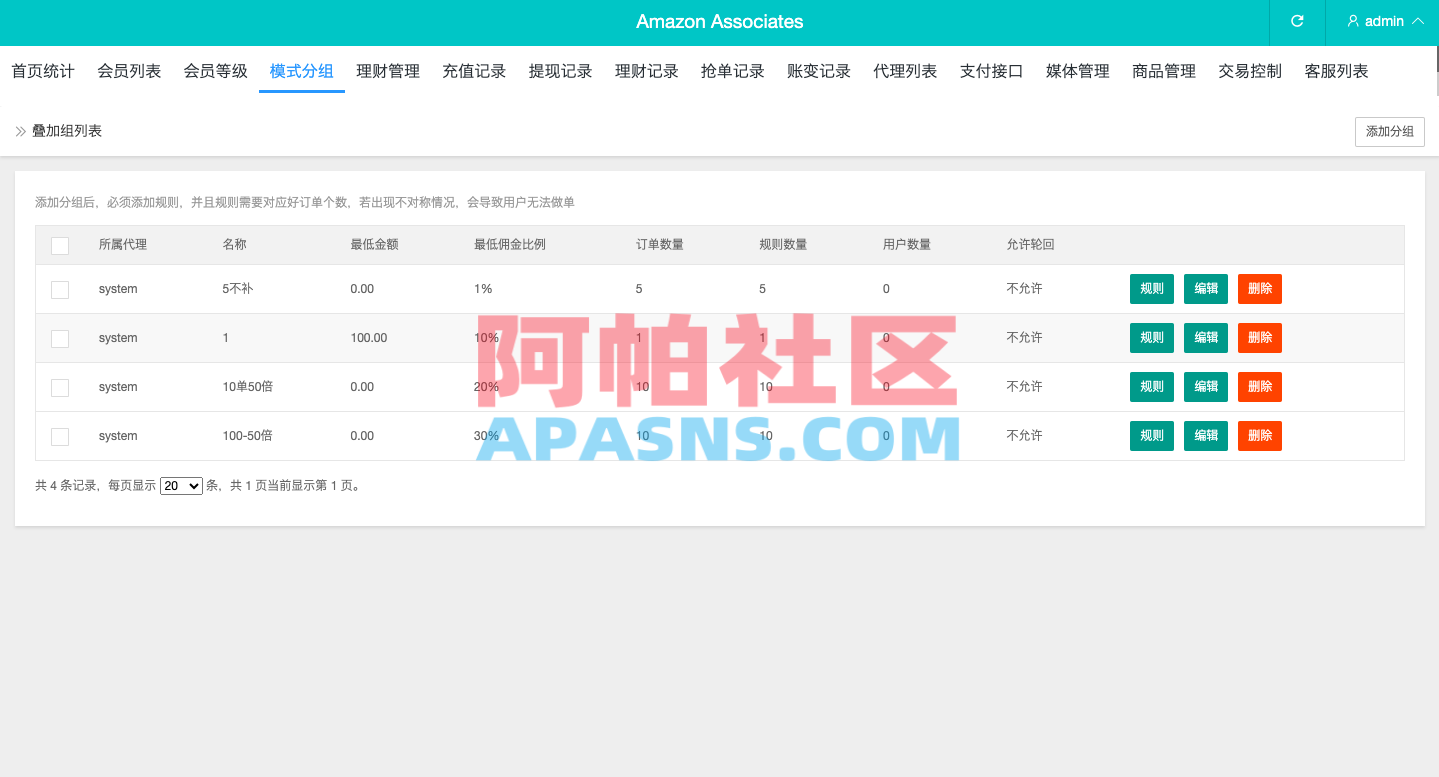Click 编辑 for the 100-50倍 group
The width and height of the screenshot is (1439, 777).
(1206, 436)
